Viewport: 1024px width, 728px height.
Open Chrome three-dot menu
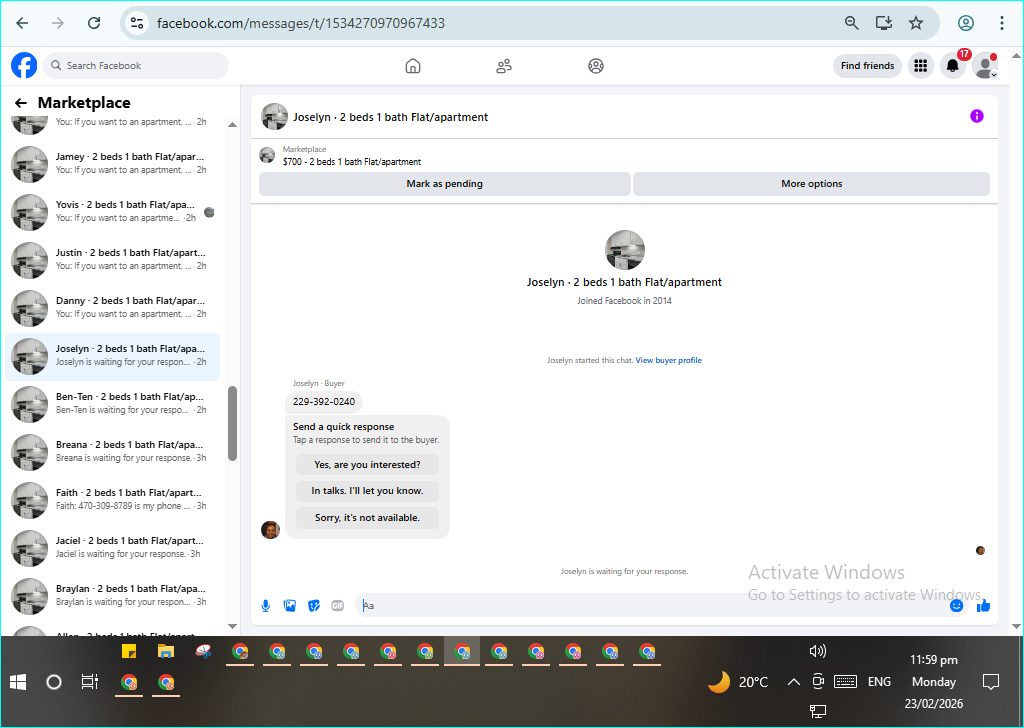pyautogui.click(x=1002, y=24)
